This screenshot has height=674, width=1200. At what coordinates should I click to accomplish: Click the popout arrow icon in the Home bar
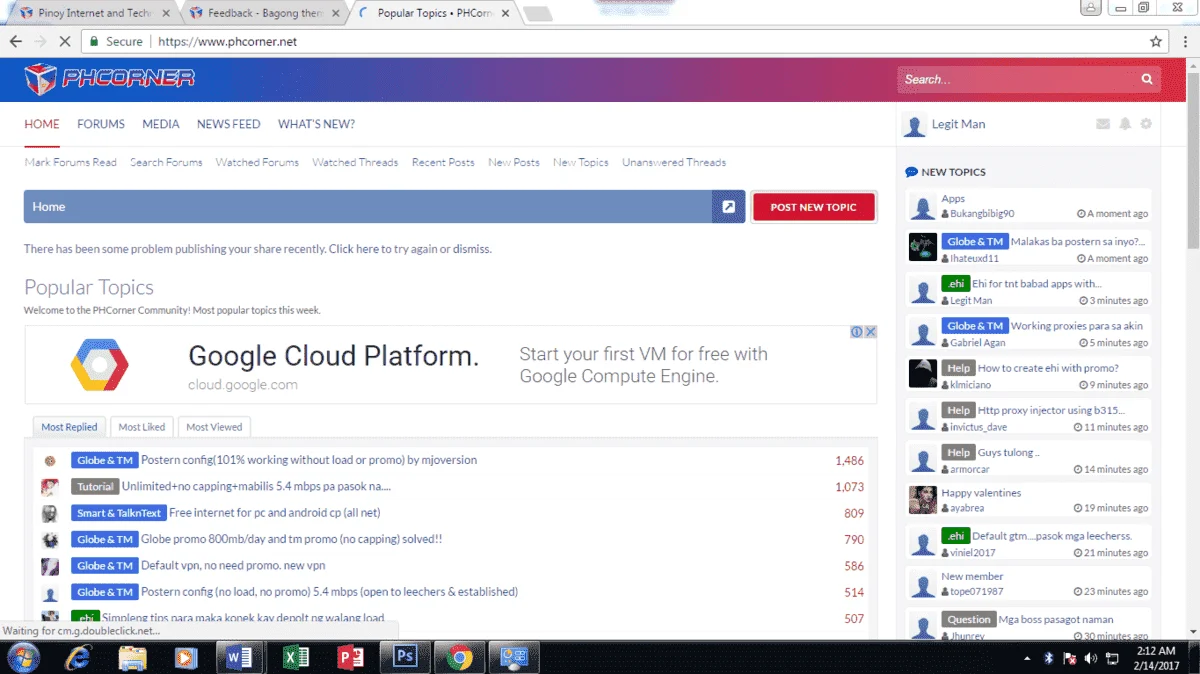(729, 207)
